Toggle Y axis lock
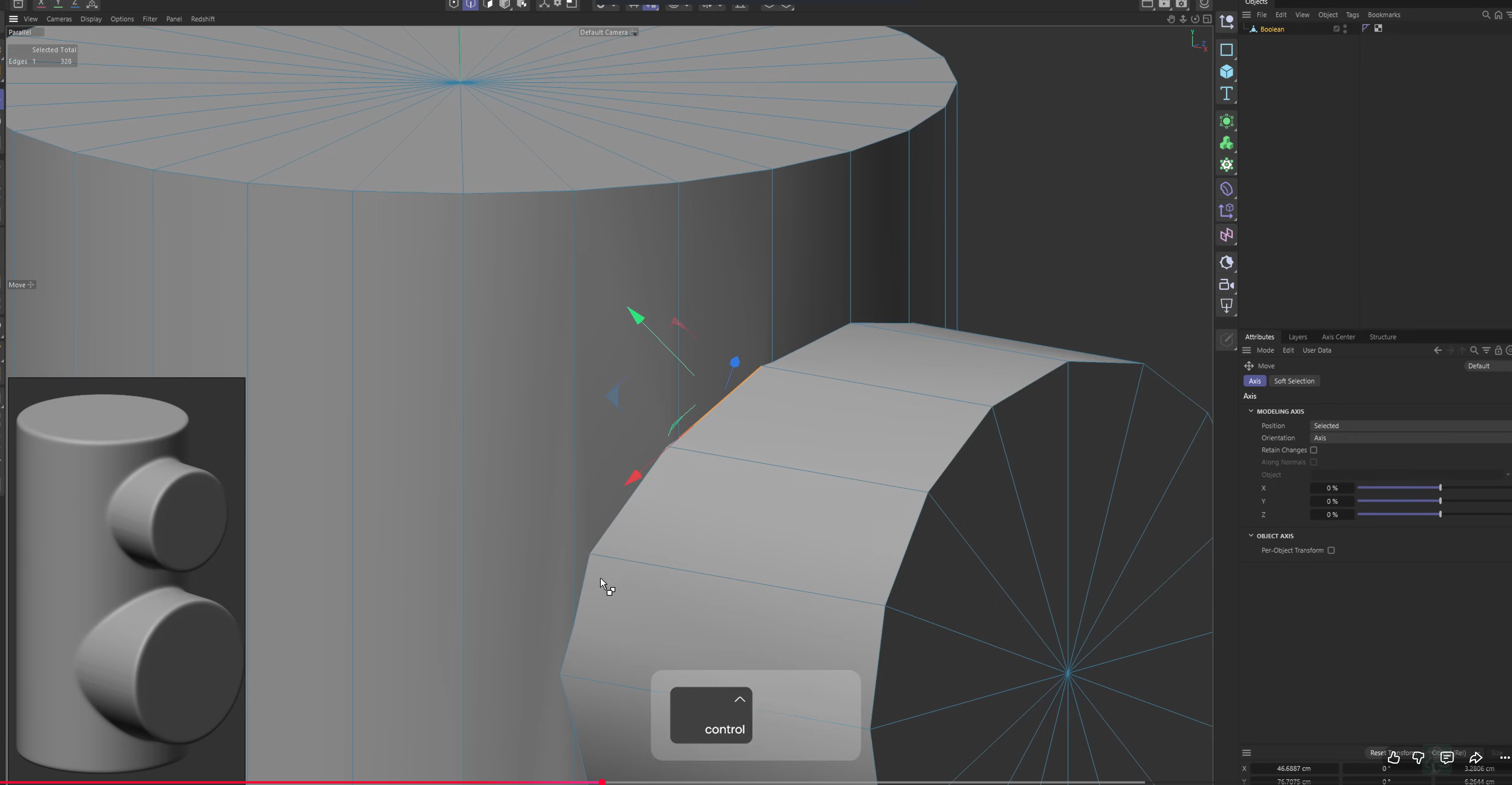The height and width of the screenshot is (785, 1512). tap(58, 4)
